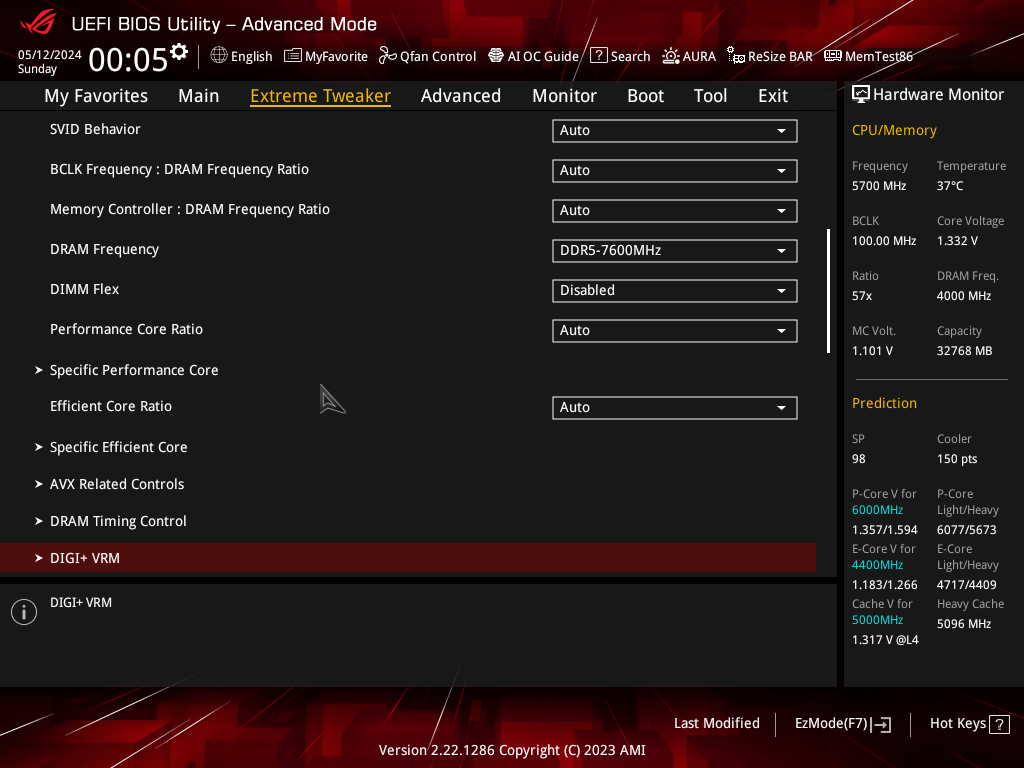Open the Qfan Control fan icon
This screenshot has height=768, width=1024.
387,56
